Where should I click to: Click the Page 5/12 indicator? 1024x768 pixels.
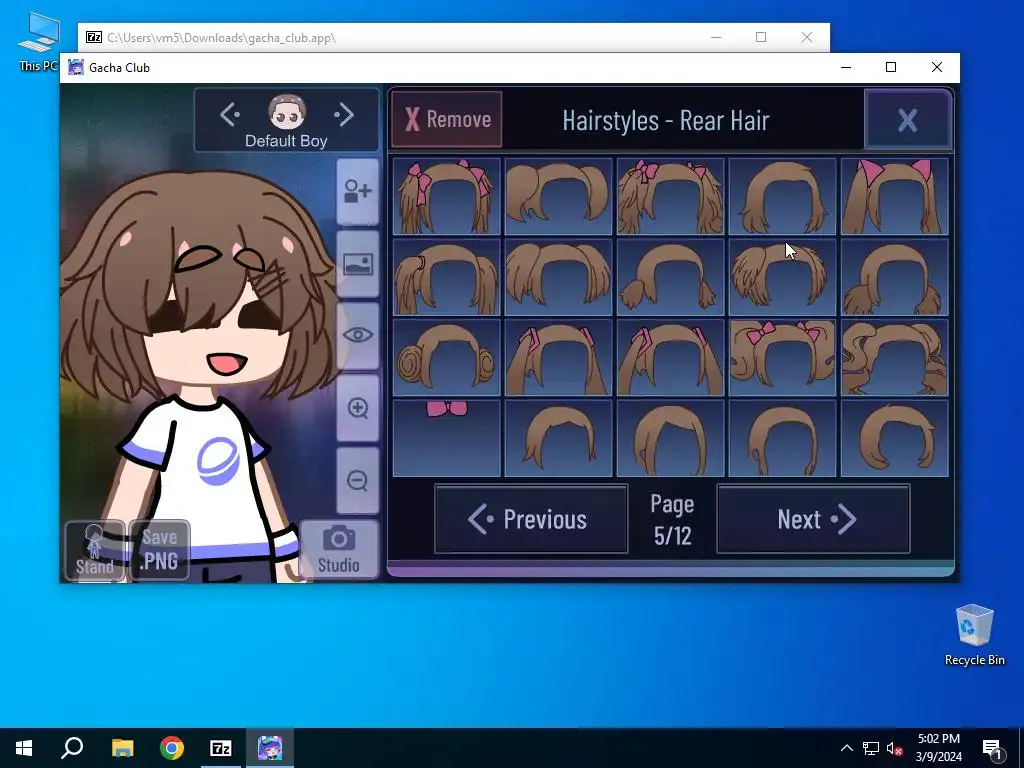(x=672, y=520)
